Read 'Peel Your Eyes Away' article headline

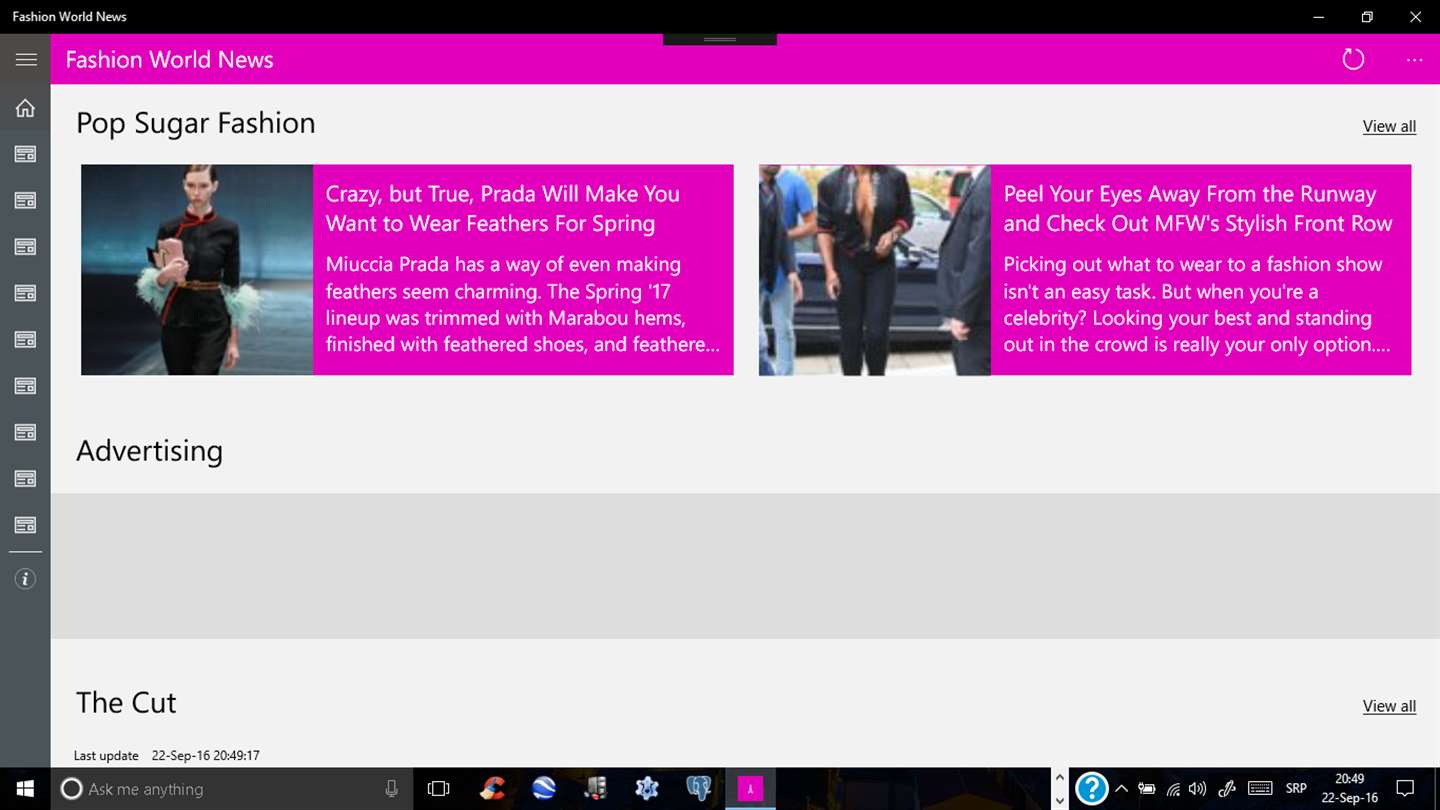(x=1198, y=209)
